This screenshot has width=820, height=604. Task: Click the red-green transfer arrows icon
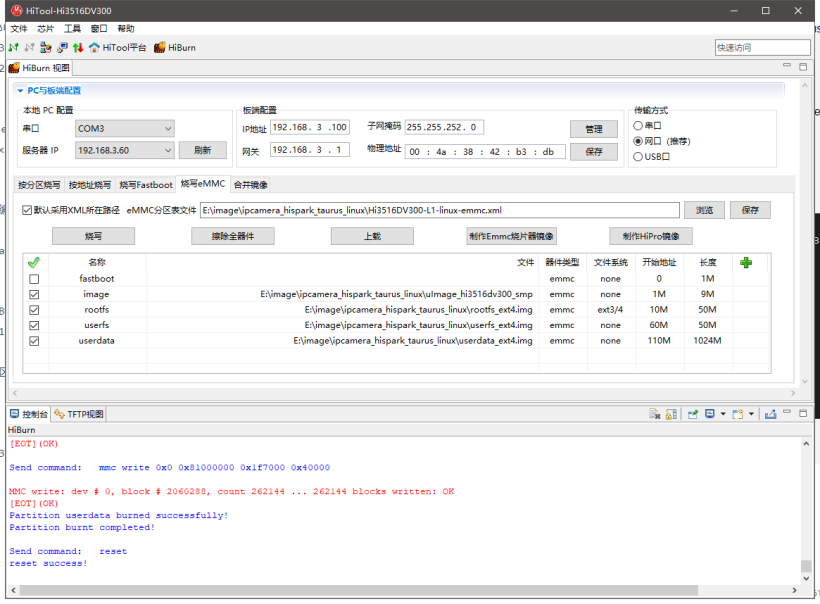pos(78,48)
